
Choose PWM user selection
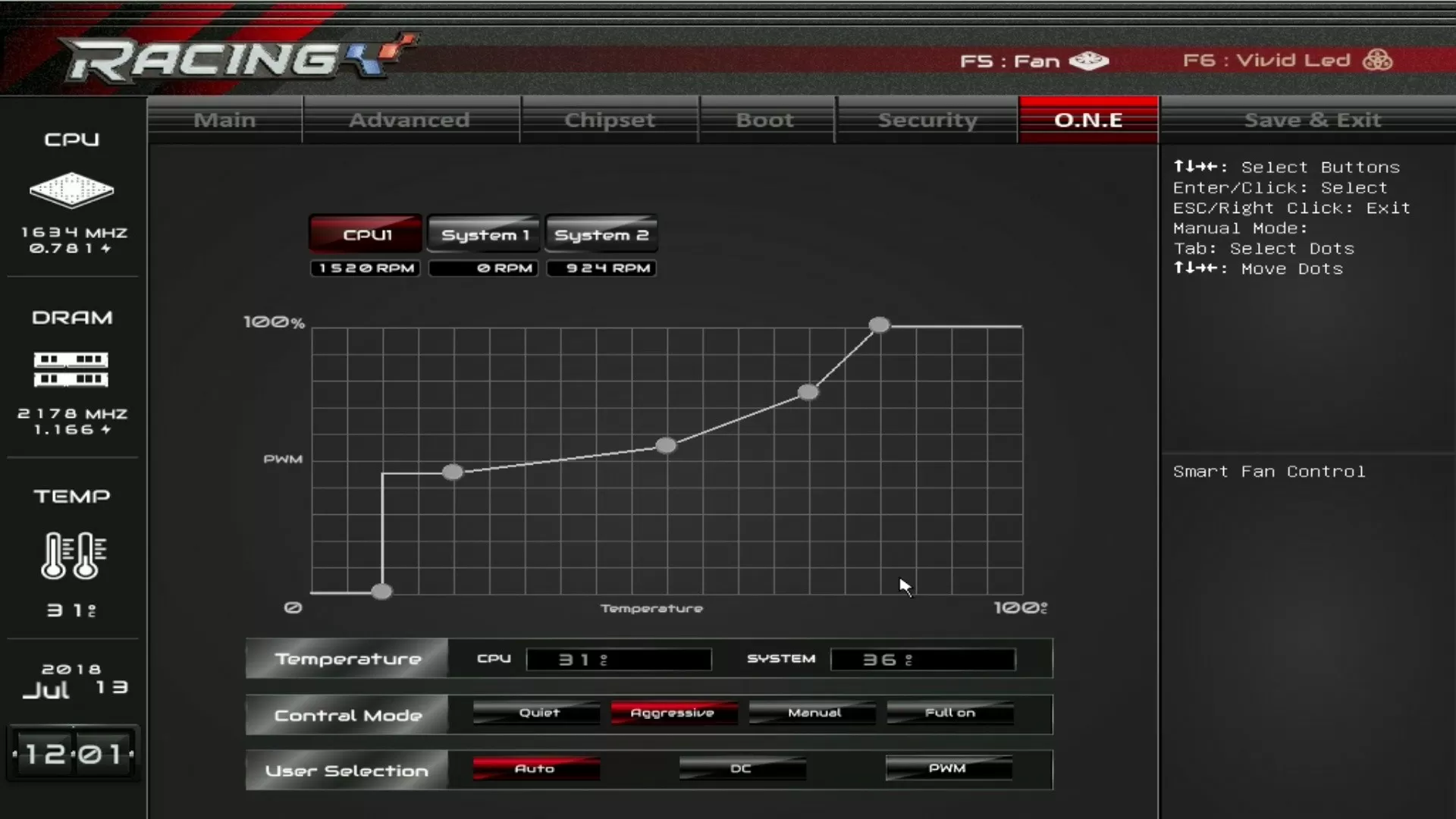[x=948, y=768]
